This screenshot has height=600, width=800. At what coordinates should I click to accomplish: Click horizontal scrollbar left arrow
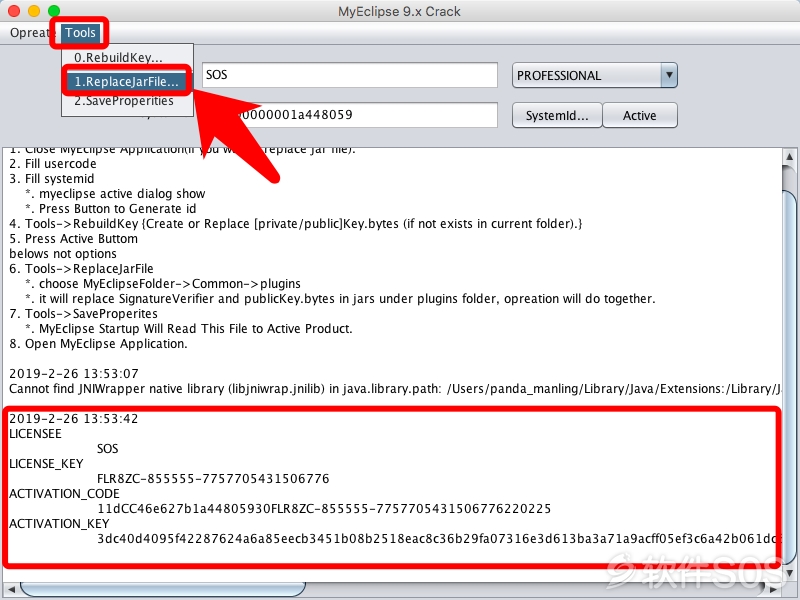click(11, 590)
